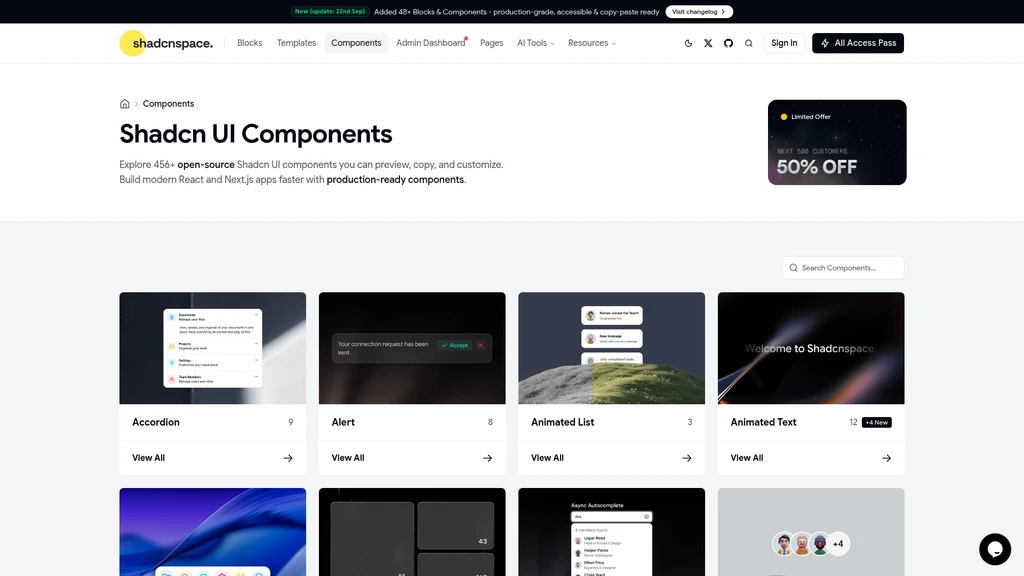Click the Sign In button
Viewport: 1024px width, 576px height.
point(784,43)
